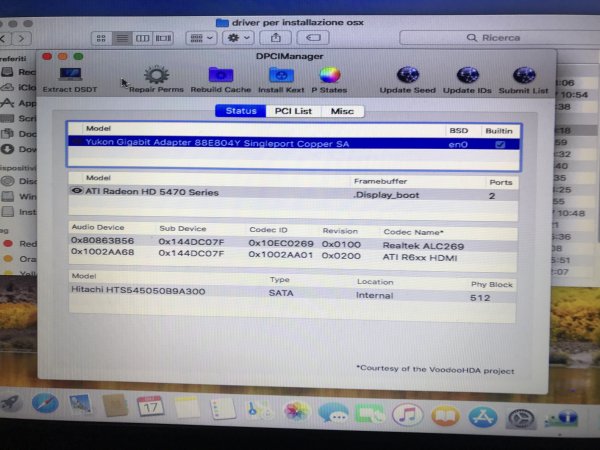Switch to the PCI List tab
This screenshot has width=600, height=450.
click(293, 111)
